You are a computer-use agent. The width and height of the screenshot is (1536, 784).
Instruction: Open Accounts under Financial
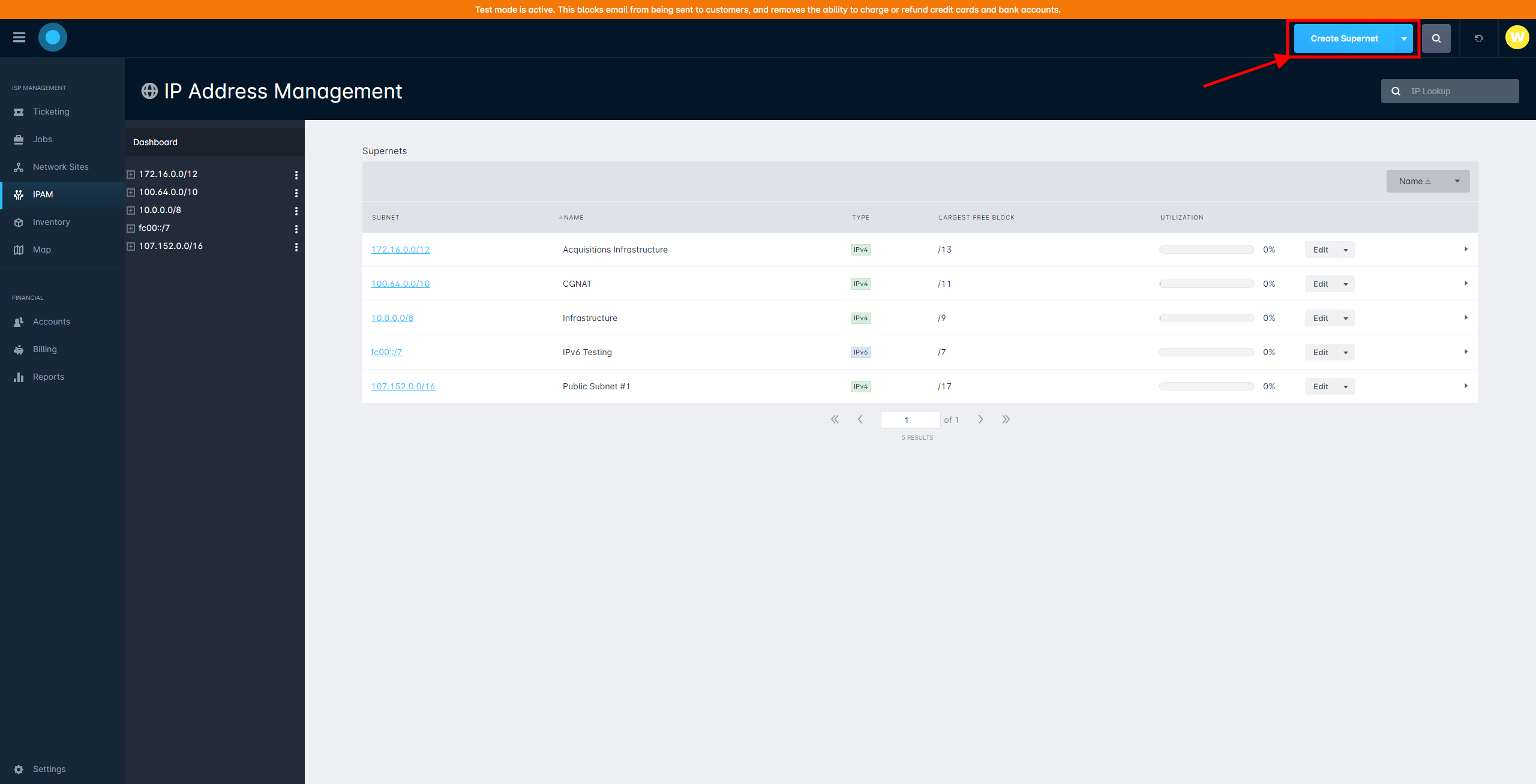pos(62,322)
